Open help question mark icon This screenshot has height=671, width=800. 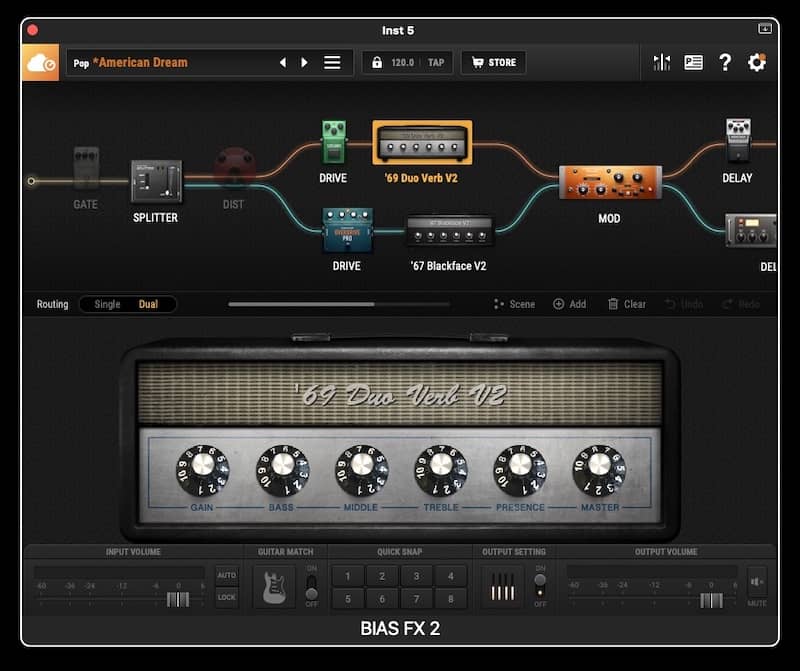tap(725, 62)
